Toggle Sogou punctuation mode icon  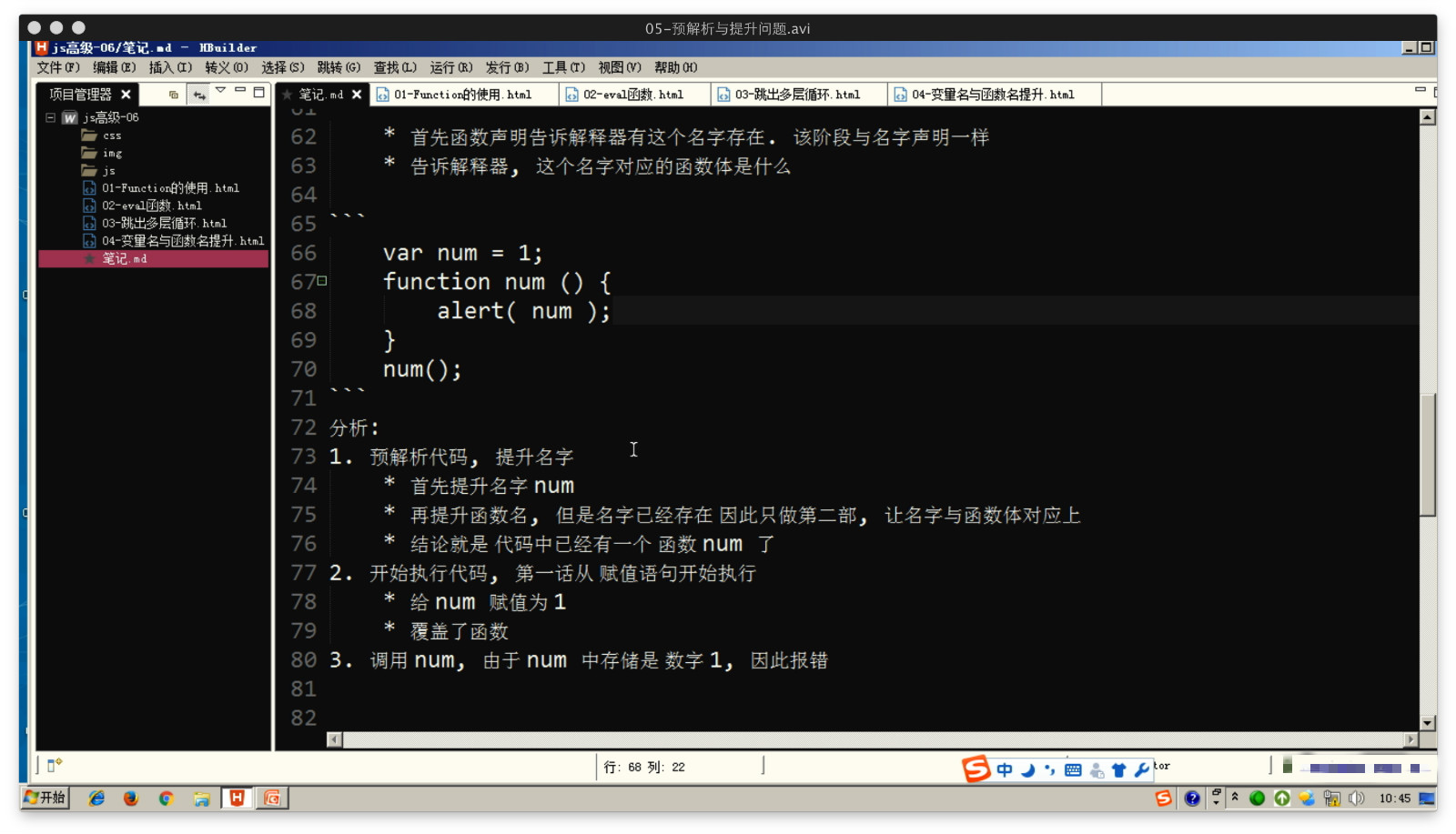click(1050, 769)
